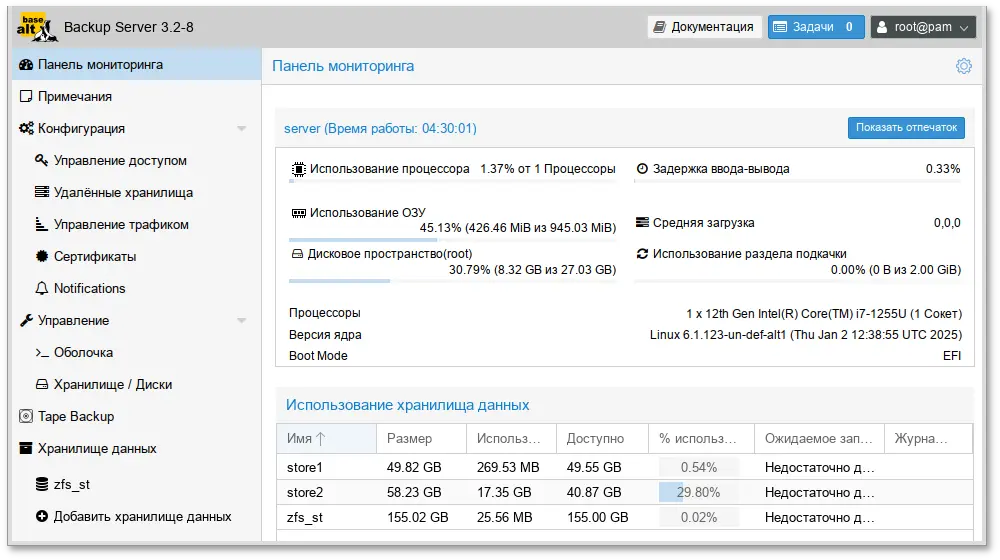Open Оболочка terminal shell item

tap(83, 353)
